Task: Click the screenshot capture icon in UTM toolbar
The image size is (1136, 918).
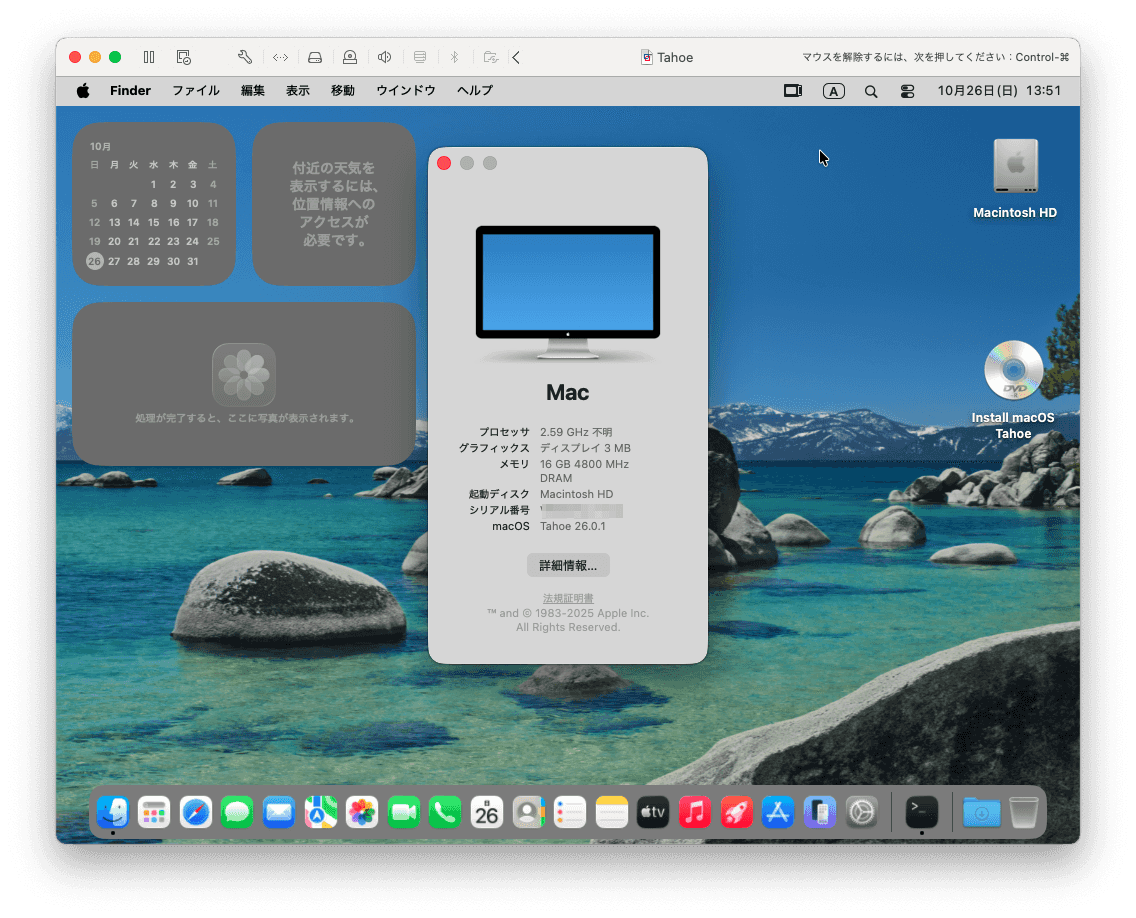Action: pyautogui.click(x=183, y=57)
